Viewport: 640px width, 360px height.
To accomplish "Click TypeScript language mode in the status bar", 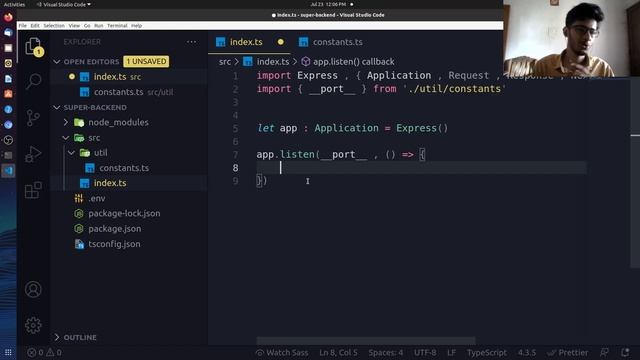I will (487, 353).
